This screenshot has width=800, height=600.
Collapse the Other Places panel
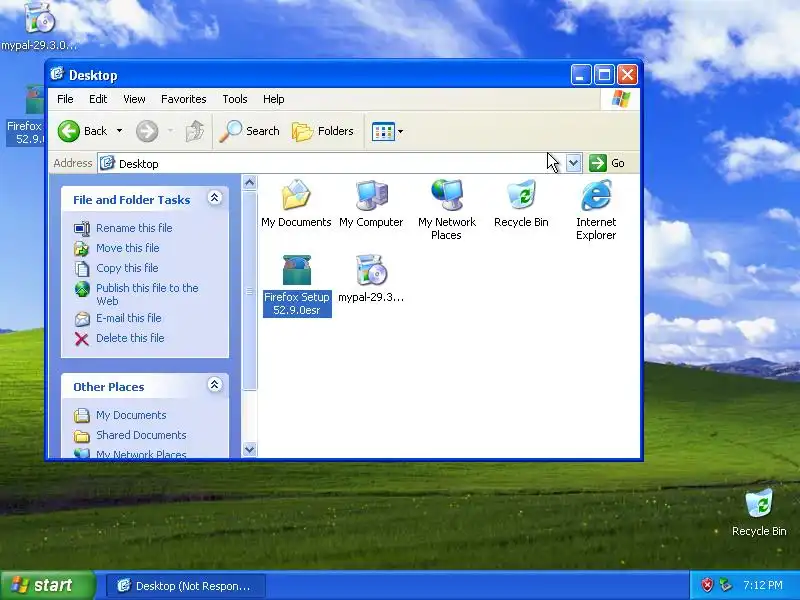tap(215, 385)
